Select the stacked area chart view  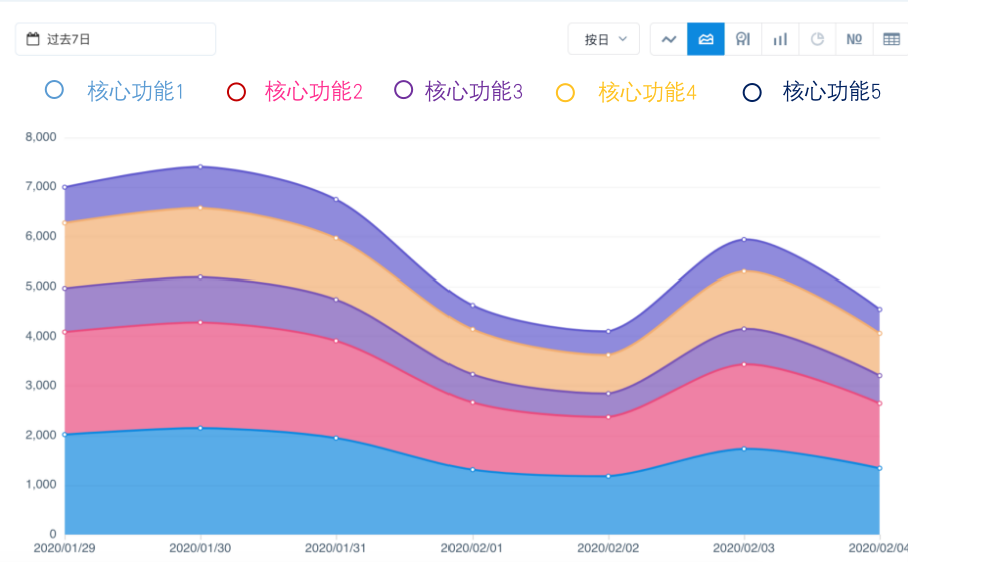706,39
